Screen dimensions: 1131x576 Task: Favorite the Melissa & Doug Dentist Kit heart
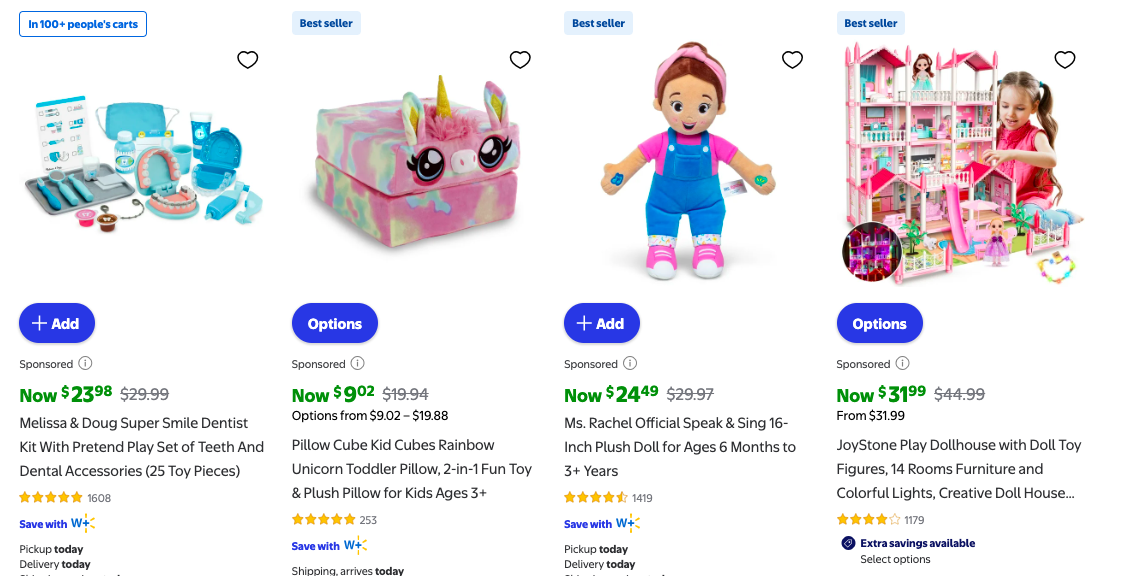click(x=248, y=60)
